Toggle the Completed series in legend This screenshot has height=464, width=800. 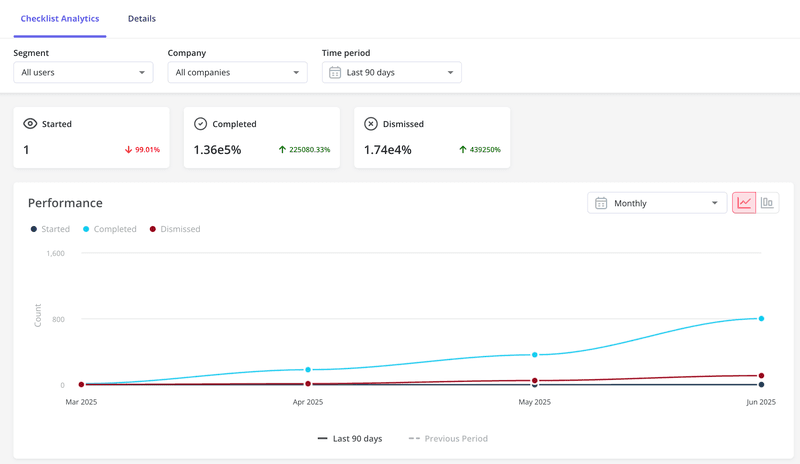tap(110, 229)
